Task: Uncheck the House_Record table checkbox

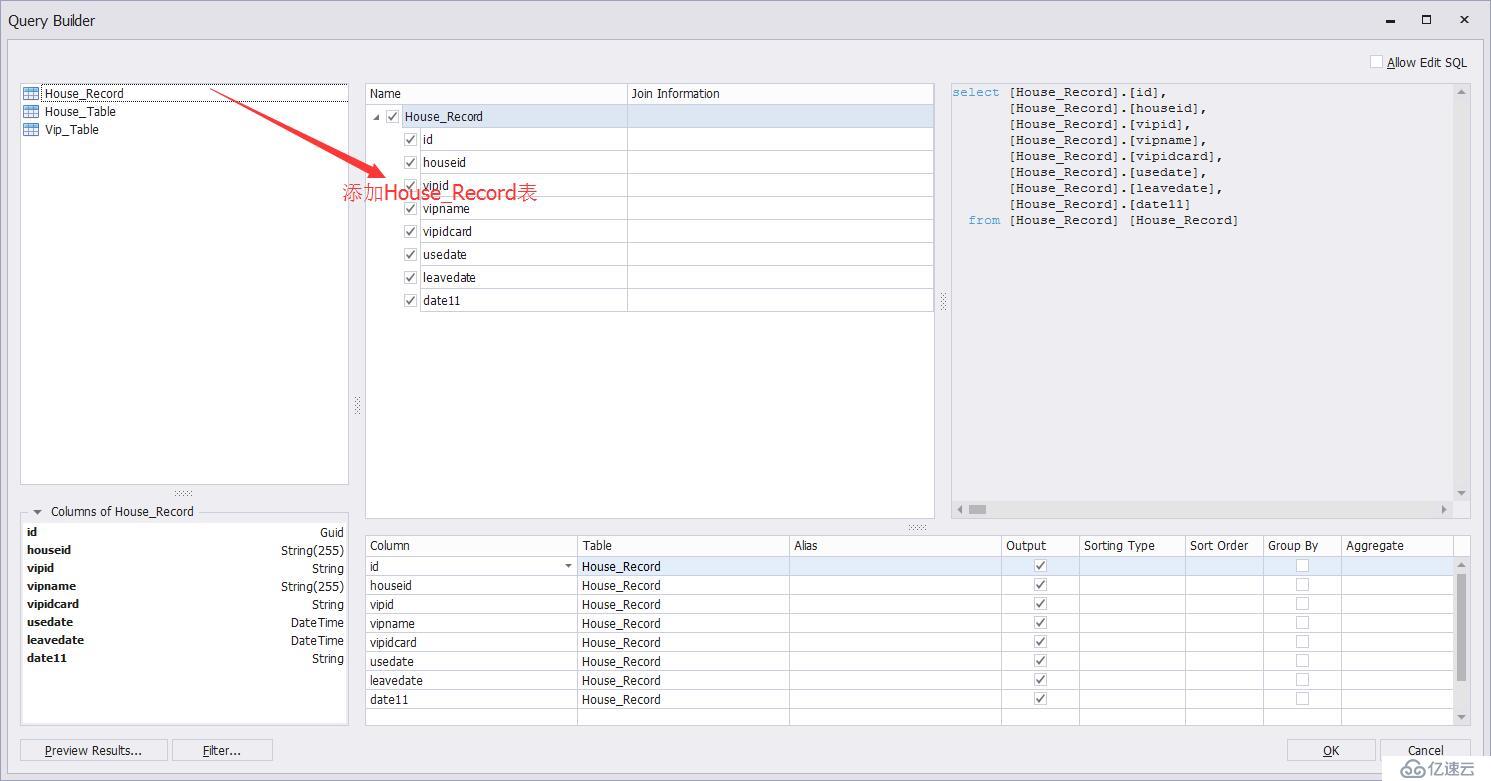Action: [392, 116]
